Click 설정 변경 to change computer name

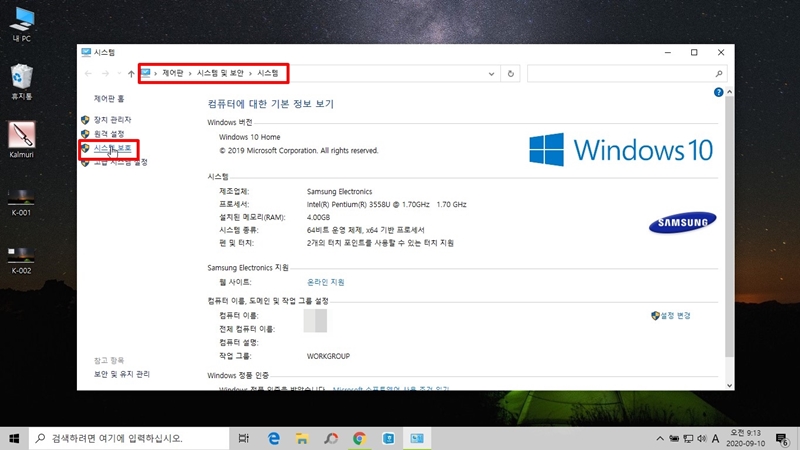click(675, 316)
